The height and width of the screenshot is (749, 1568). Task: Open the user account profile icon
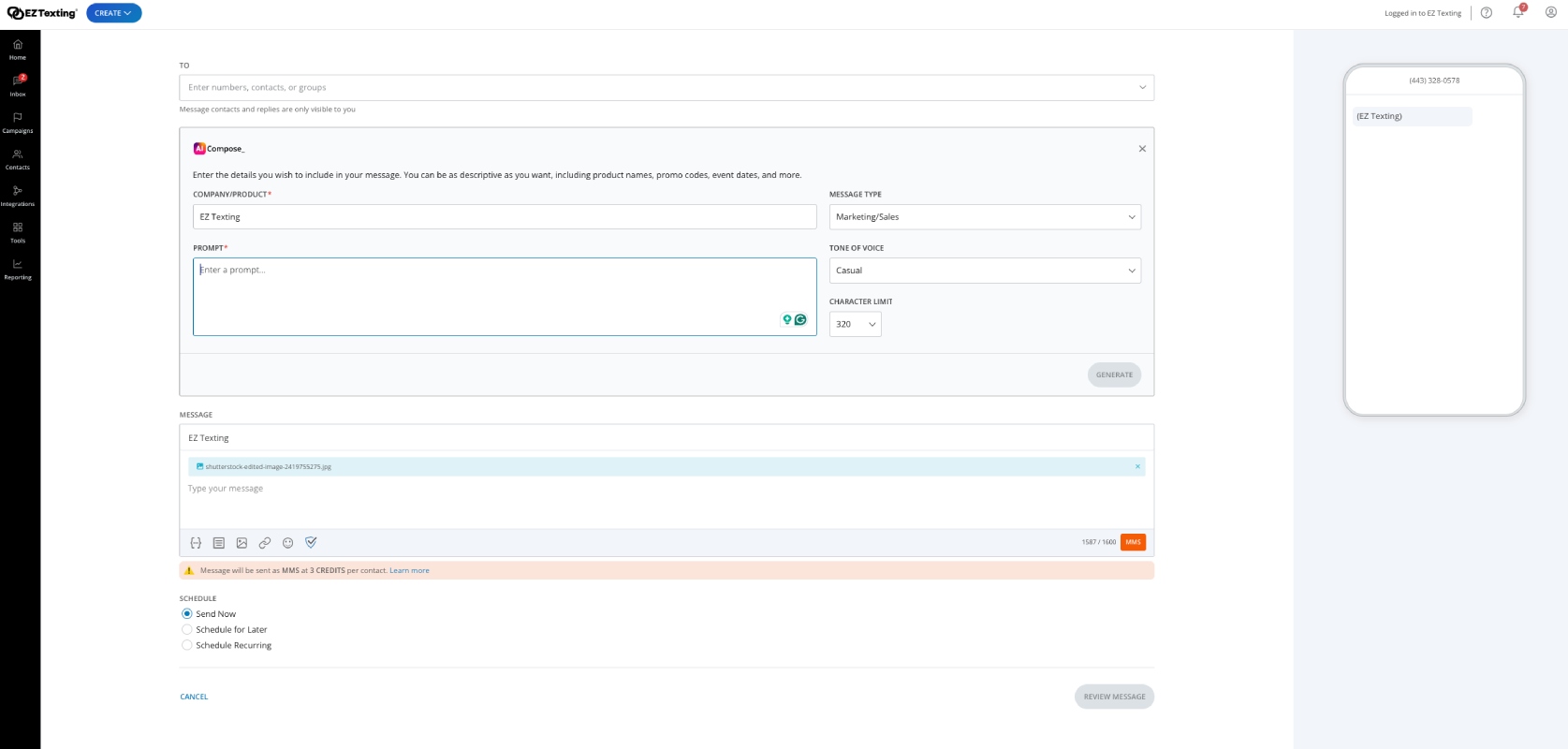(1551, 13)
